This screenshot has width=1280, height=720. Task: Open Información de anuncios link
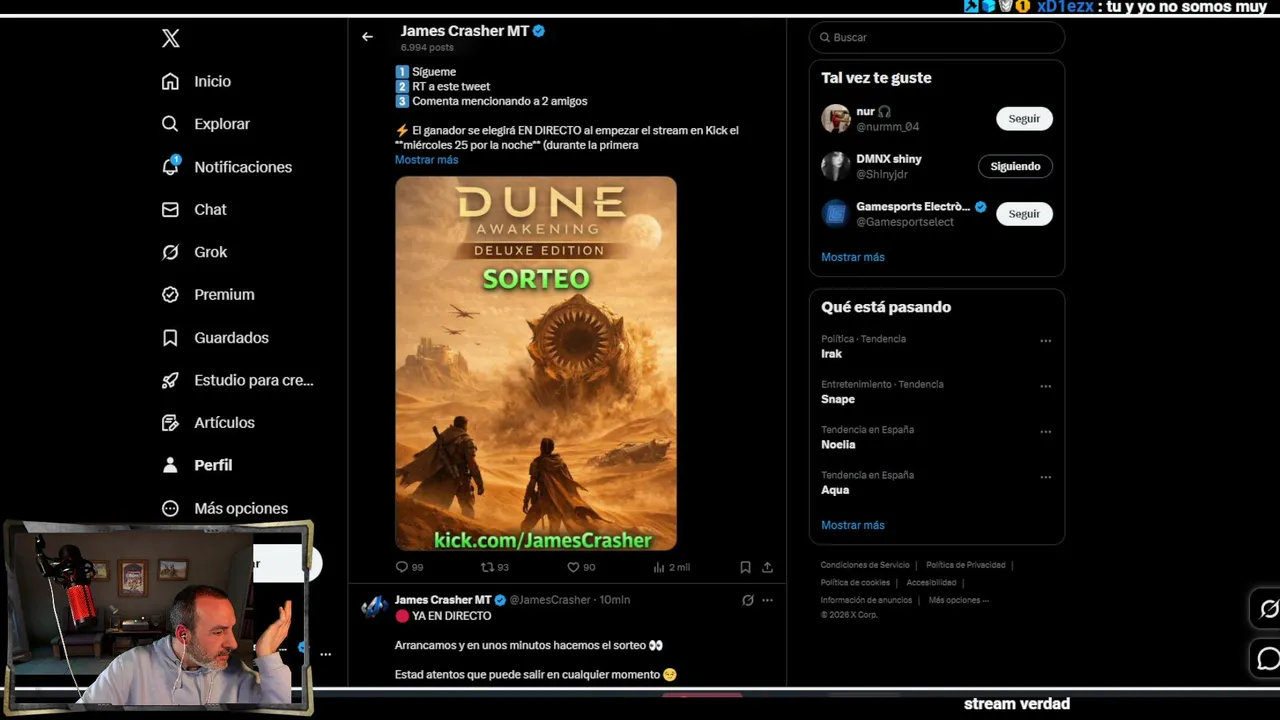pos(866,600)
